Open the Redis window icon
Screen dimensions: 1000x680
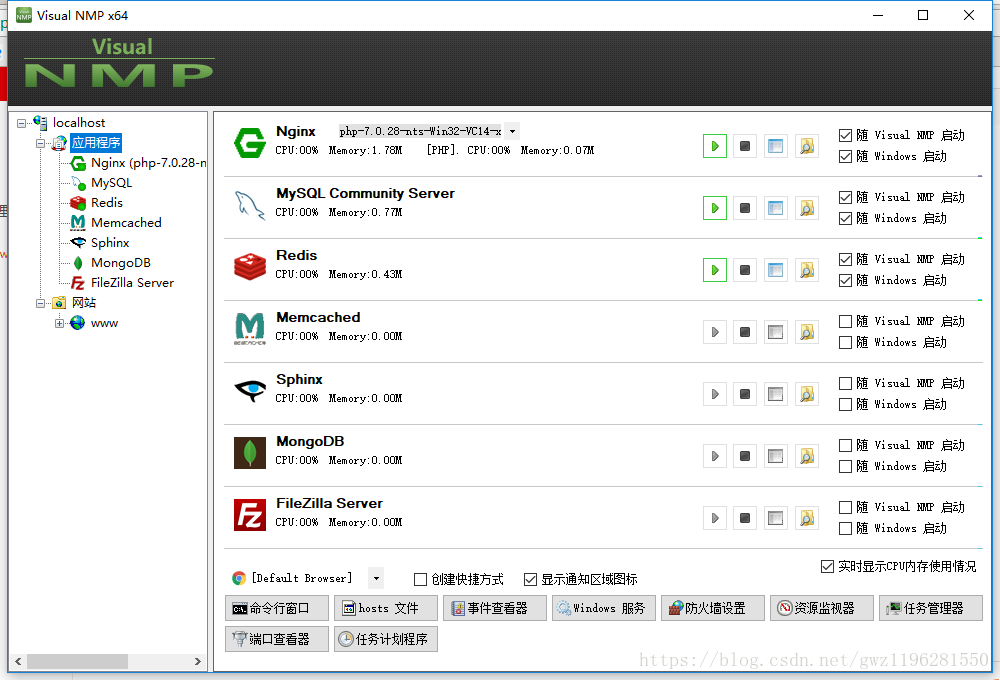[776, 270]
